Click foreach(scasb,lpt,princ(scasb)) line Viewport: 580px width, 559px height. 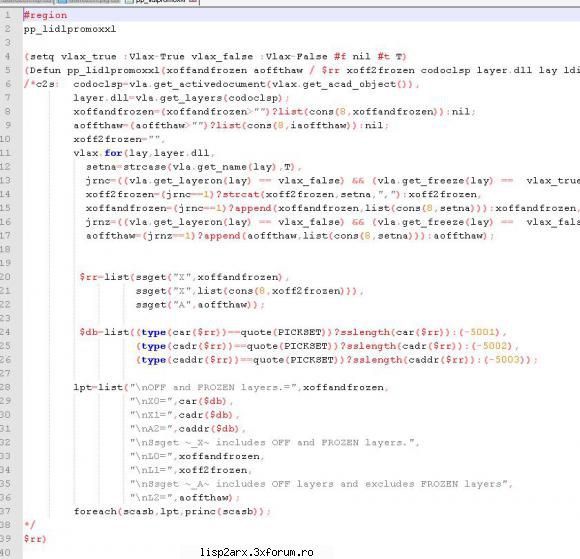tap(172, 512)
